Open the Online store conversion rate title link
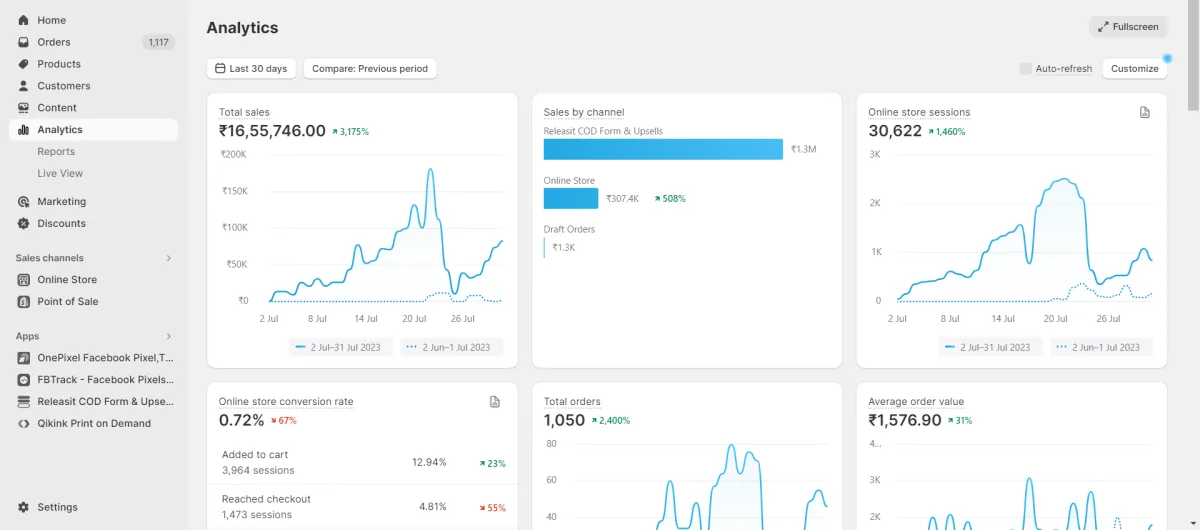 click(x=286, y=402)
